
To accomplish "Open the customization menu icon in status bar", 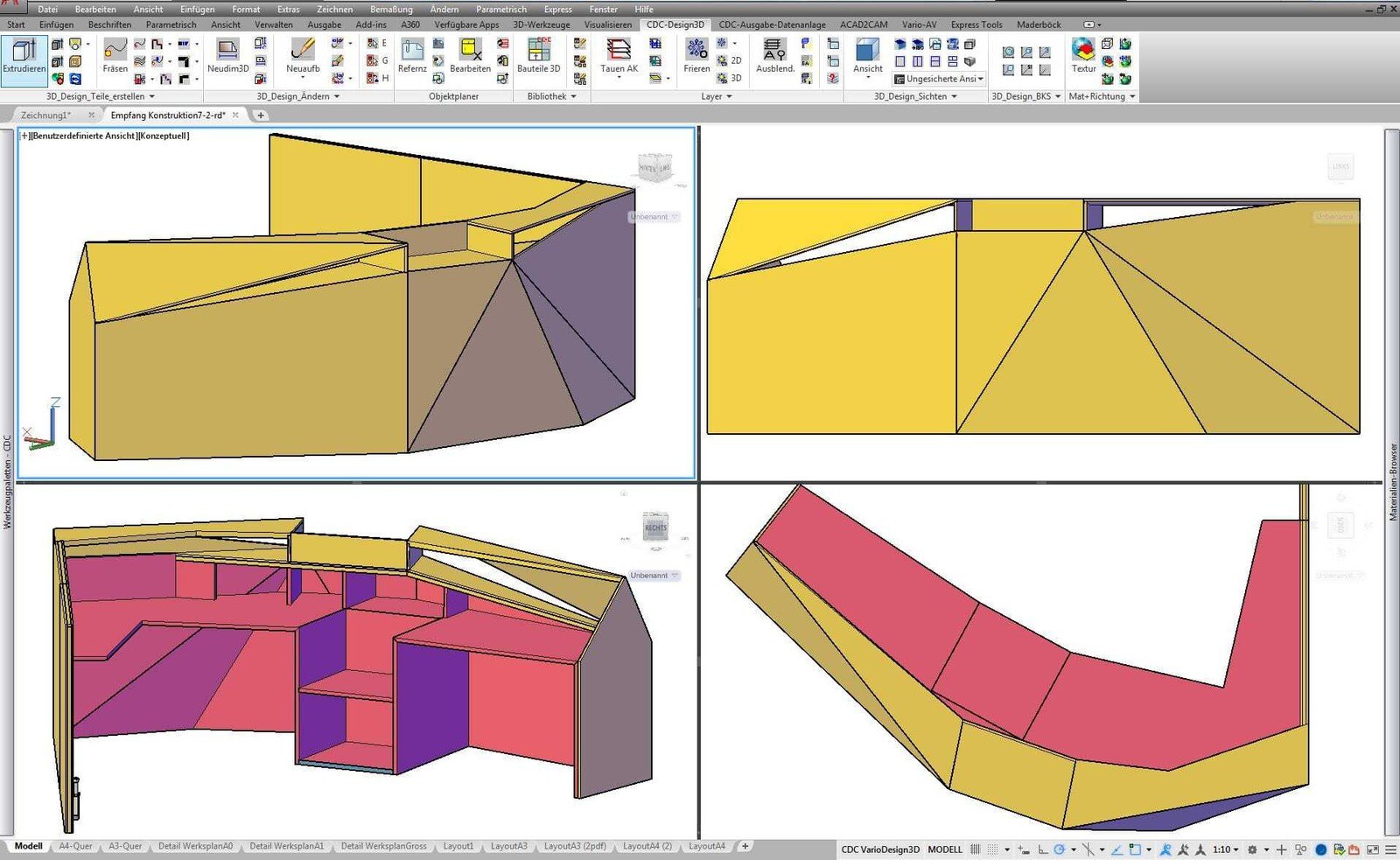I will pyautogui.click(x=1390, y=850).
